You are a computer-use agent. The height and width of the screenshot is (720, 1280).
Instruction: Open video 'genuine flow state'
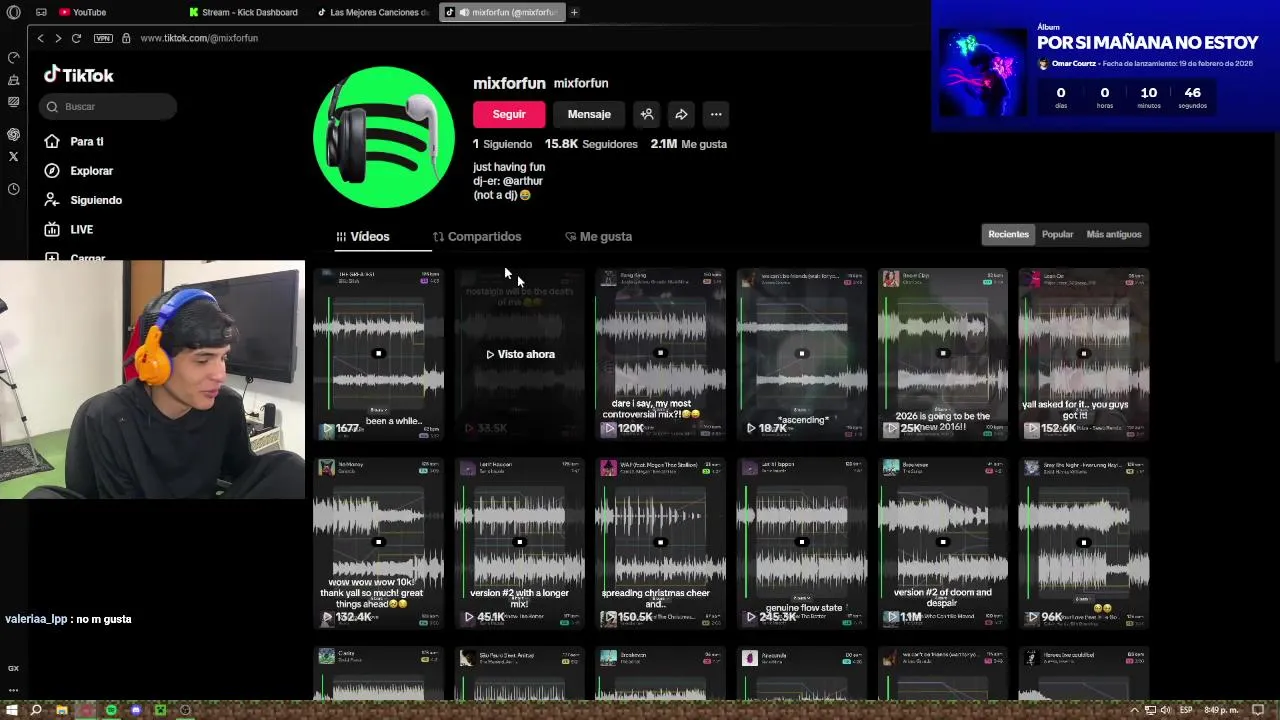coord(802,543)
